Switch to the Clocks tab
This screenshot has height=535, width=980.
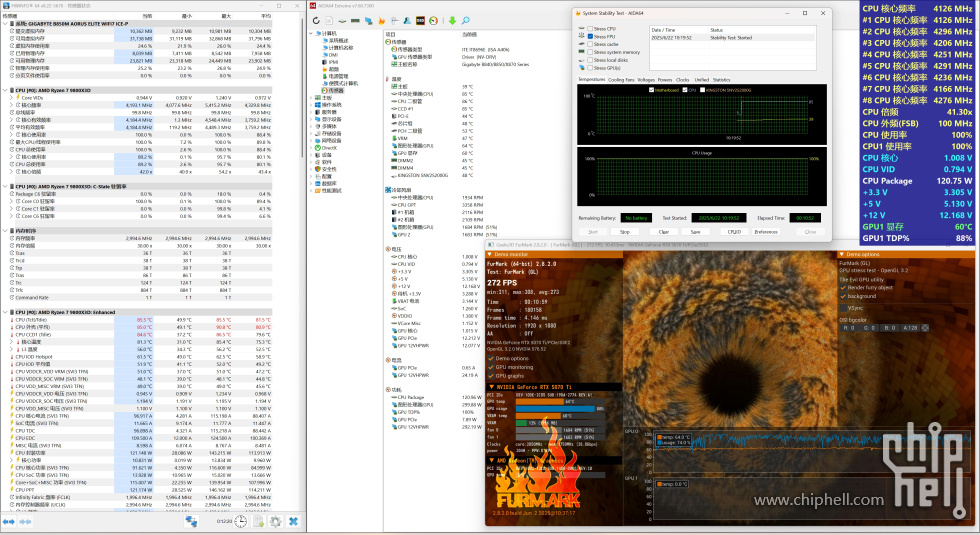point(682,80)
